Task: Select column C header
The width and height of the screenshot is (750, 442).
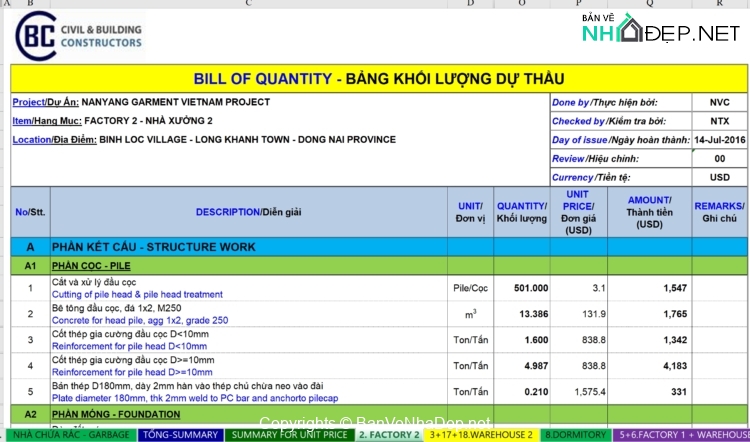Action: pyautogui.click(x=246, y=4)
